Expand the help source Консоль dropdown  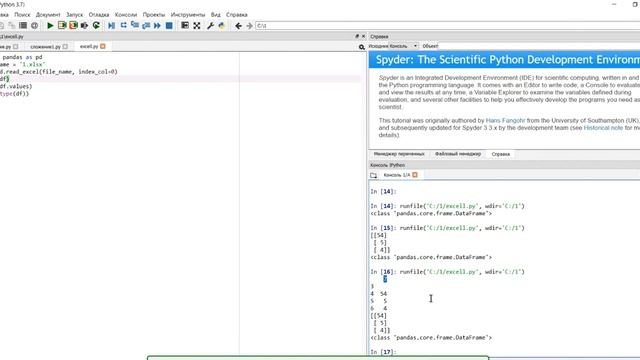coord(403,46)
